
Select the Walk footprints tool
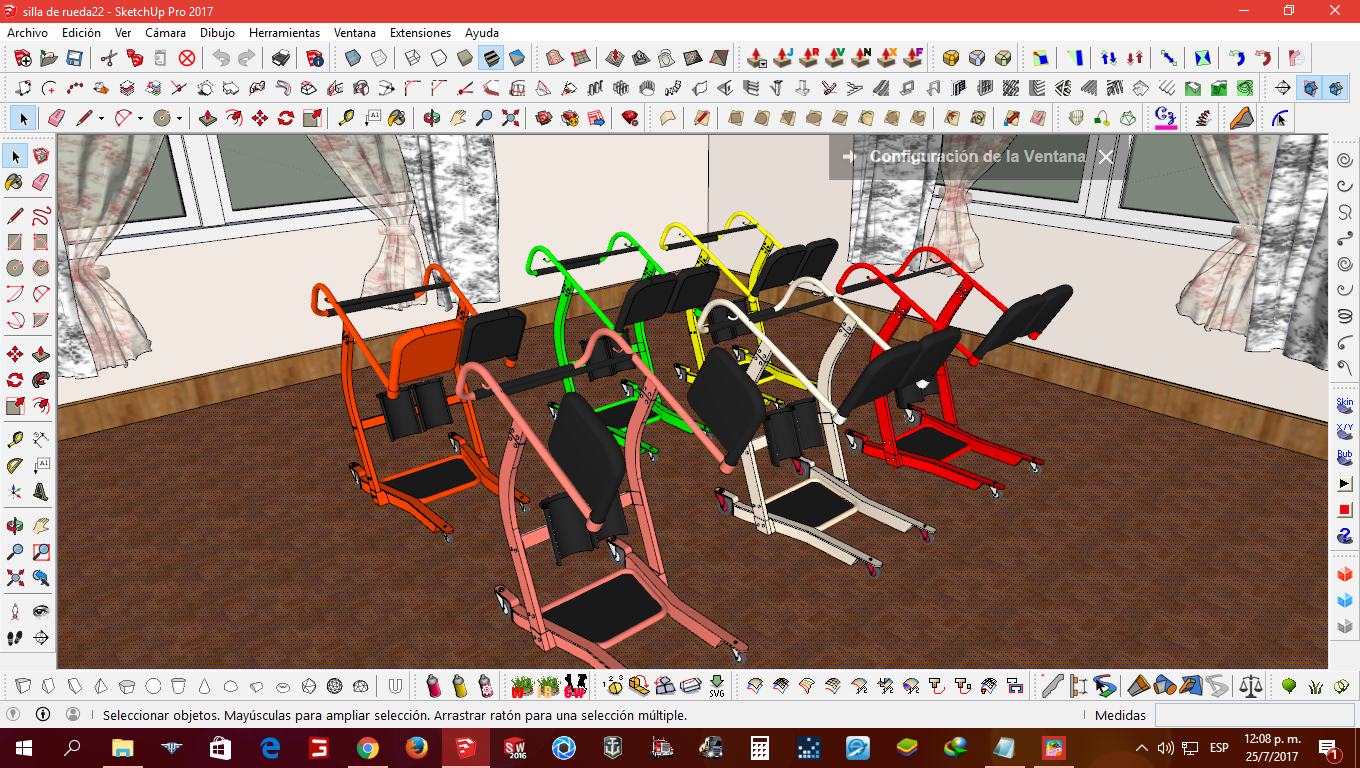coord(15,637)
